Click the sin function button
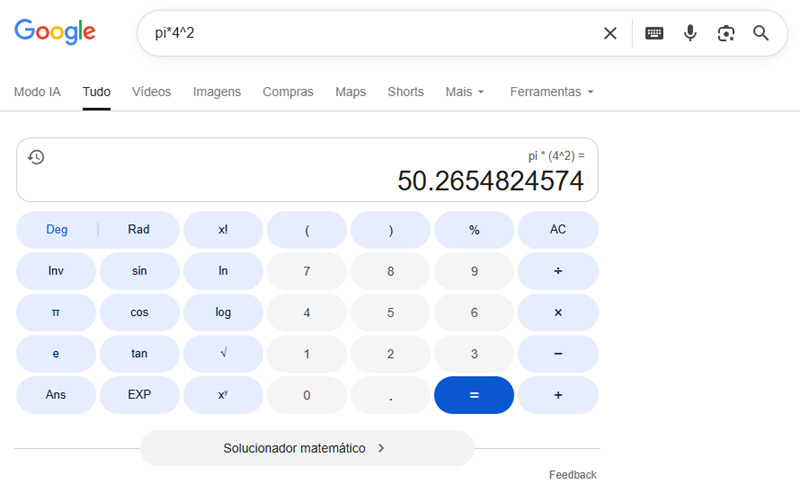Viewport: 800px width, 484px height. (x=139, y=271)
